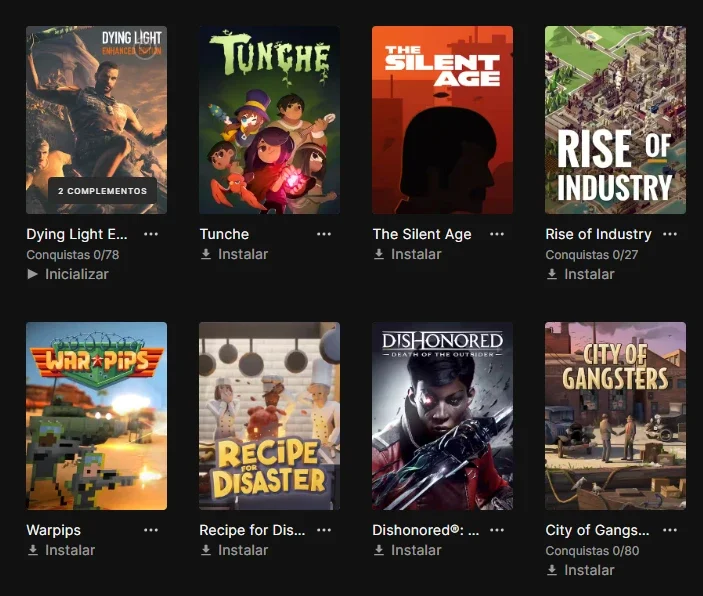Select the Warpips cover thumbnail
Image resolution: width=703 pixels, height=596 pixels.
96,416
